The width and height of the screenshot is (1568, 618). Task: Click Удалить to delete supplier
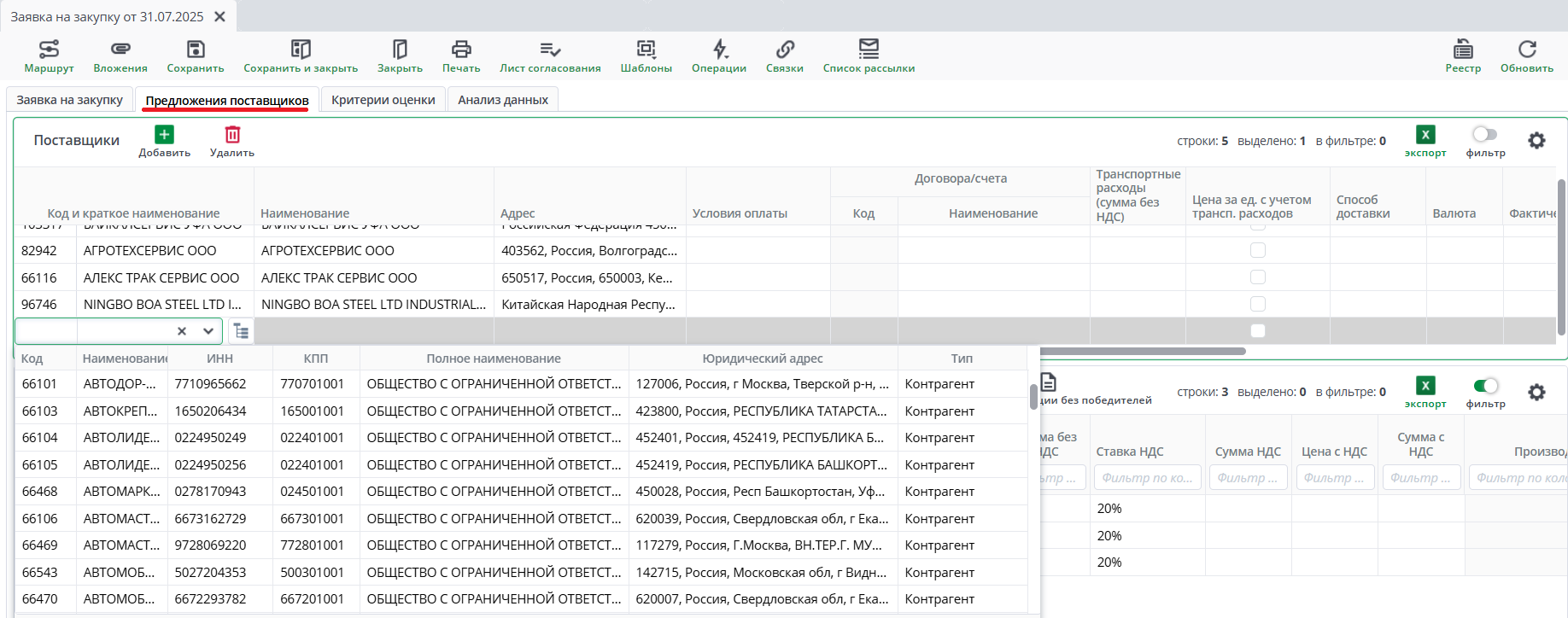pyautogui.click(x=232, y=141)
